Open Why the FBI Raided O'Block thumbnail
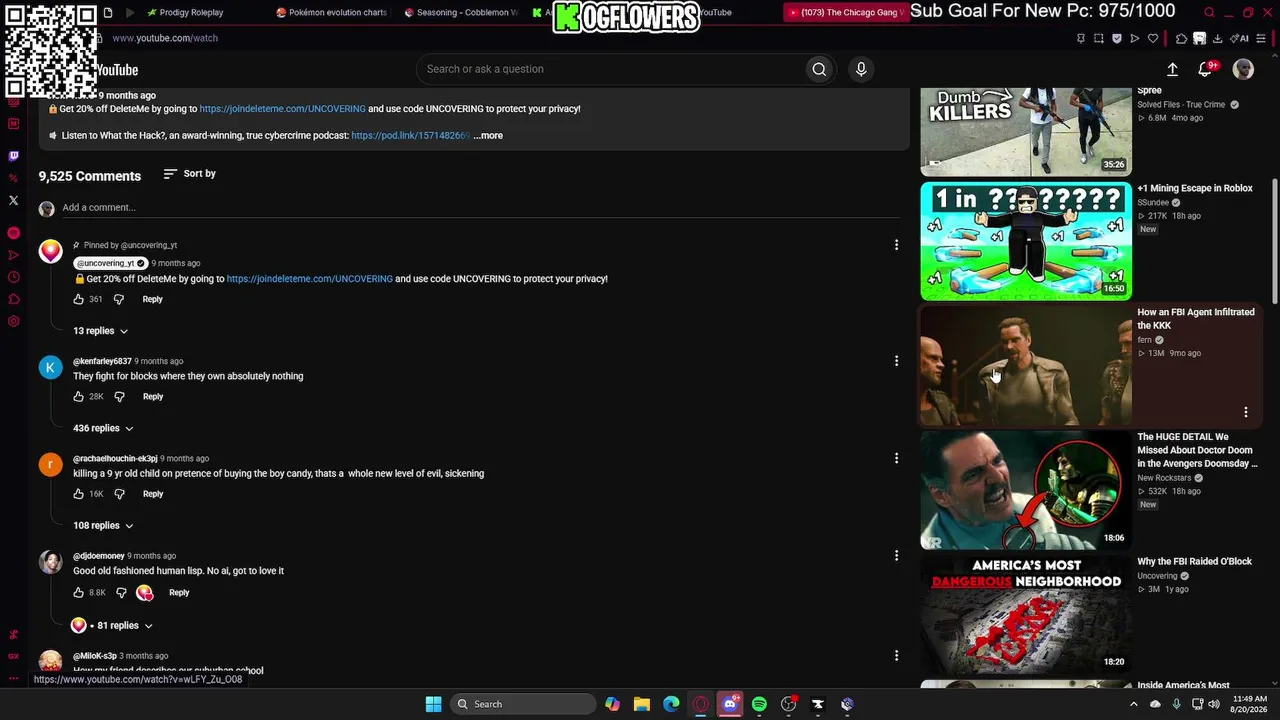1280x720 pixels. pyautogui.click(x=1026, y=615)
